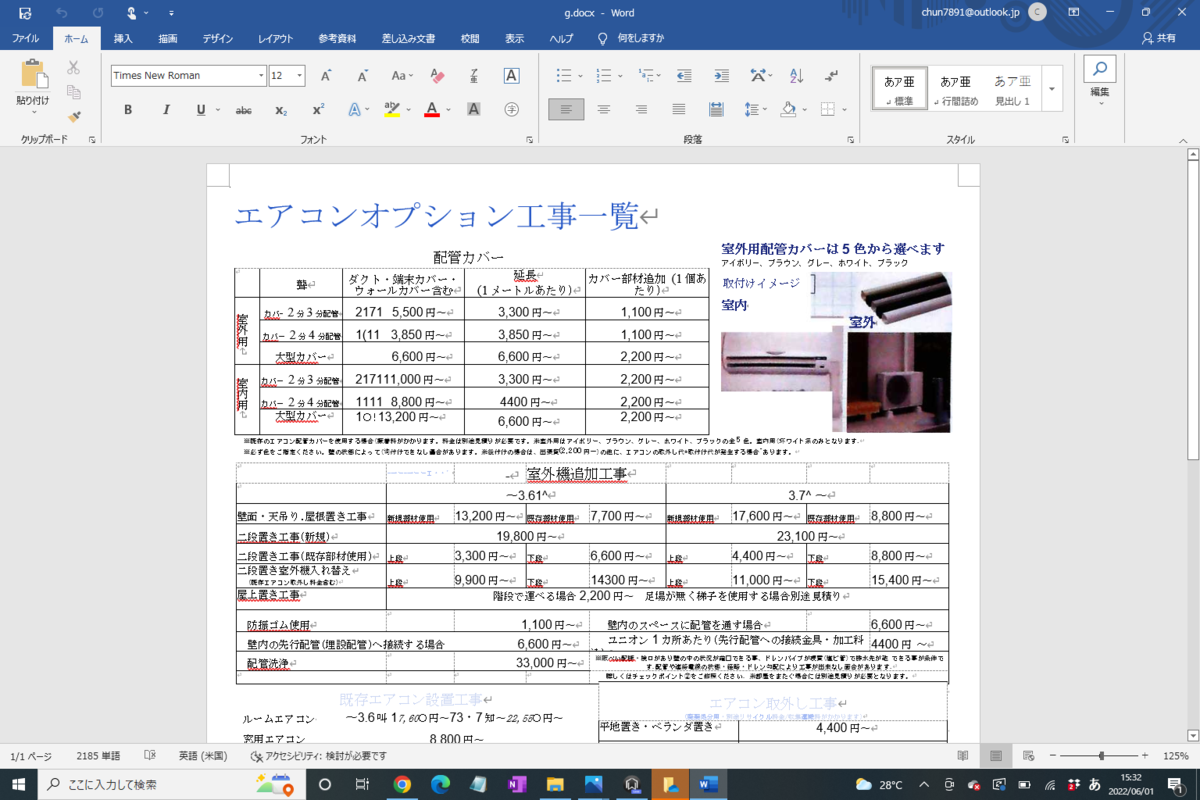Click the character shading icon
This screenshot has width=1200, height=800.
(x=474, y=110)
